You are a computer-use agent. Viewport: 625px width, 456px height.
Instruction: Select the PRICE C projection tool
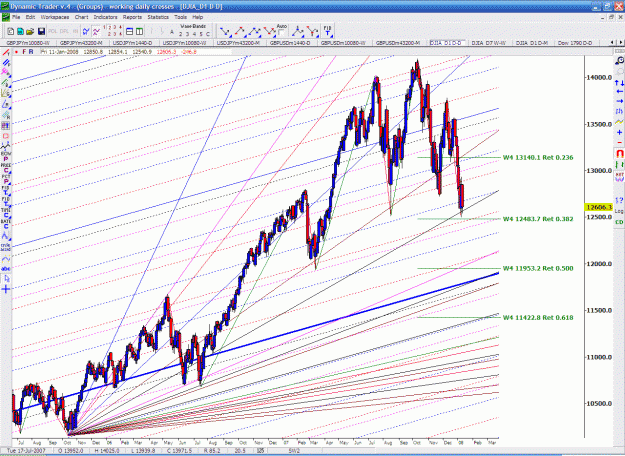(x=6, y=168)
